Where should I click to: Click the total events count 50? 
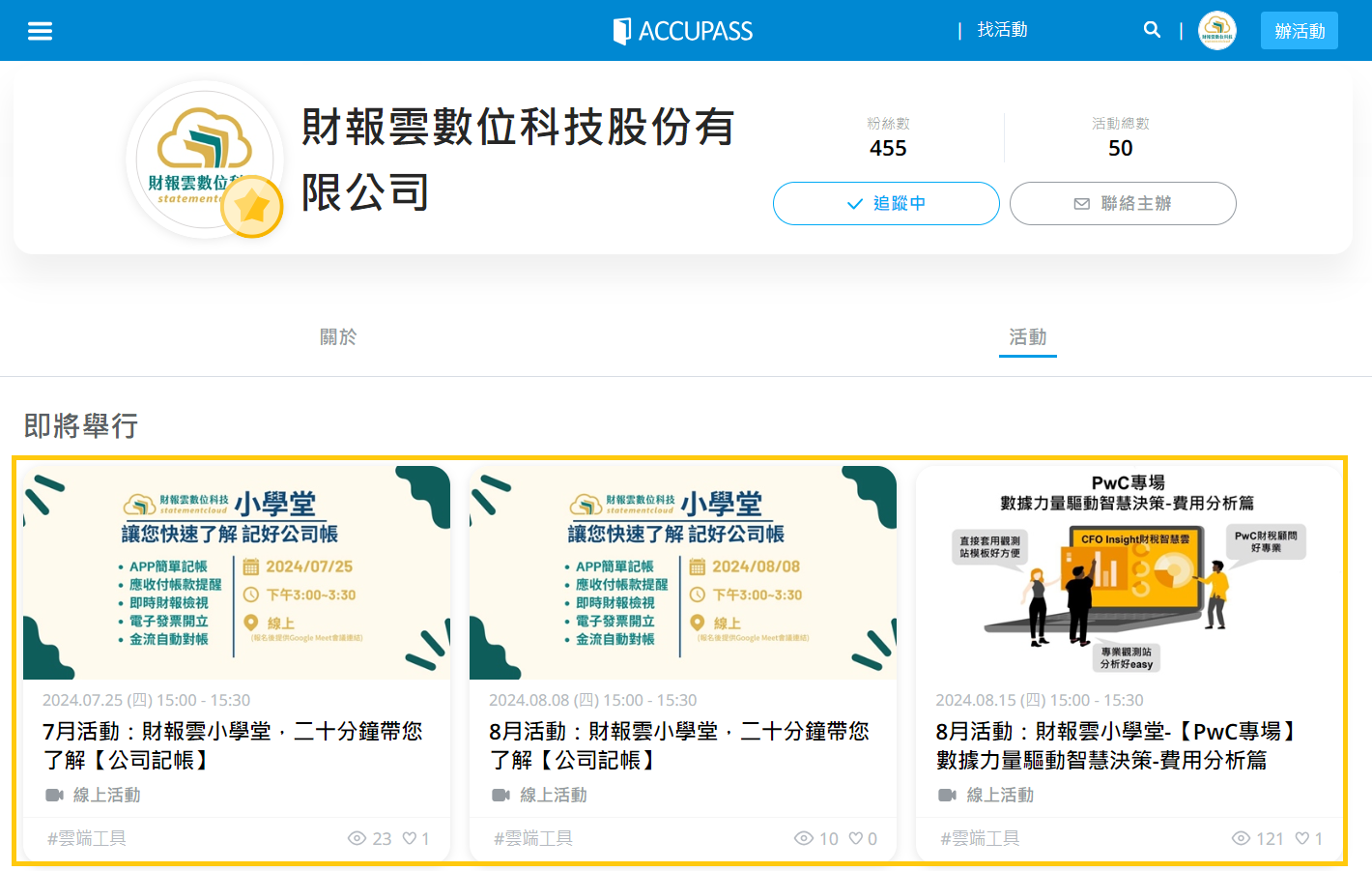pos(1121,148)
